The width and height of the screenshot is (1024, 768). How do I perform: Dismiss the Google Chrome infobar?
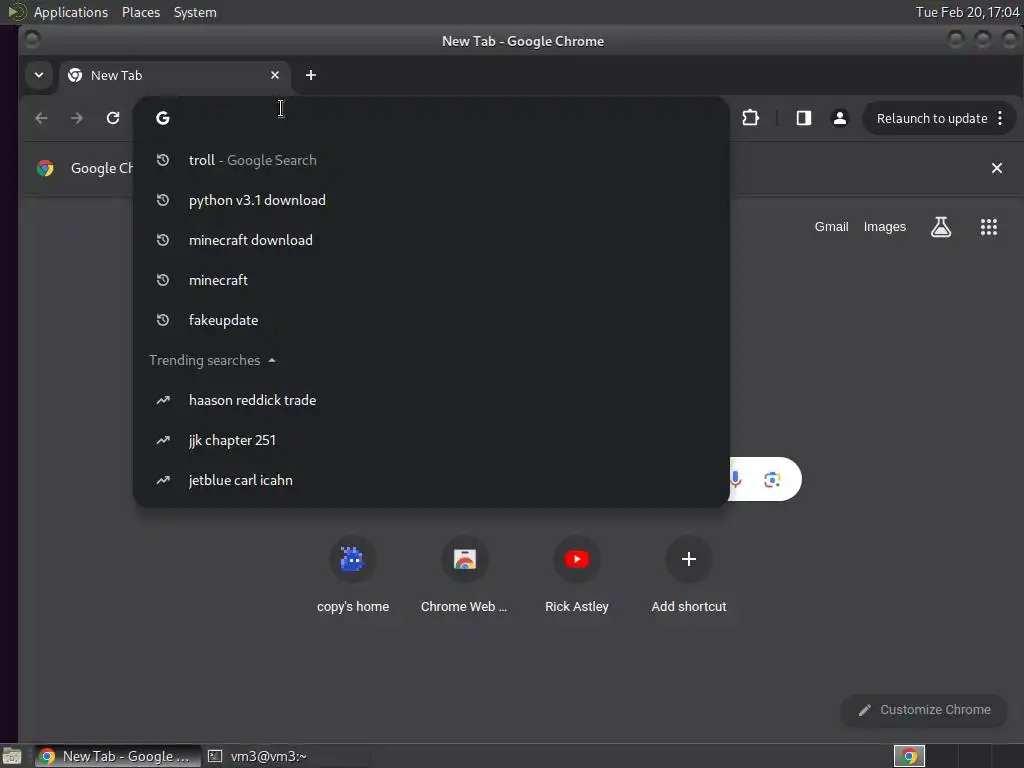pos(997,168)
